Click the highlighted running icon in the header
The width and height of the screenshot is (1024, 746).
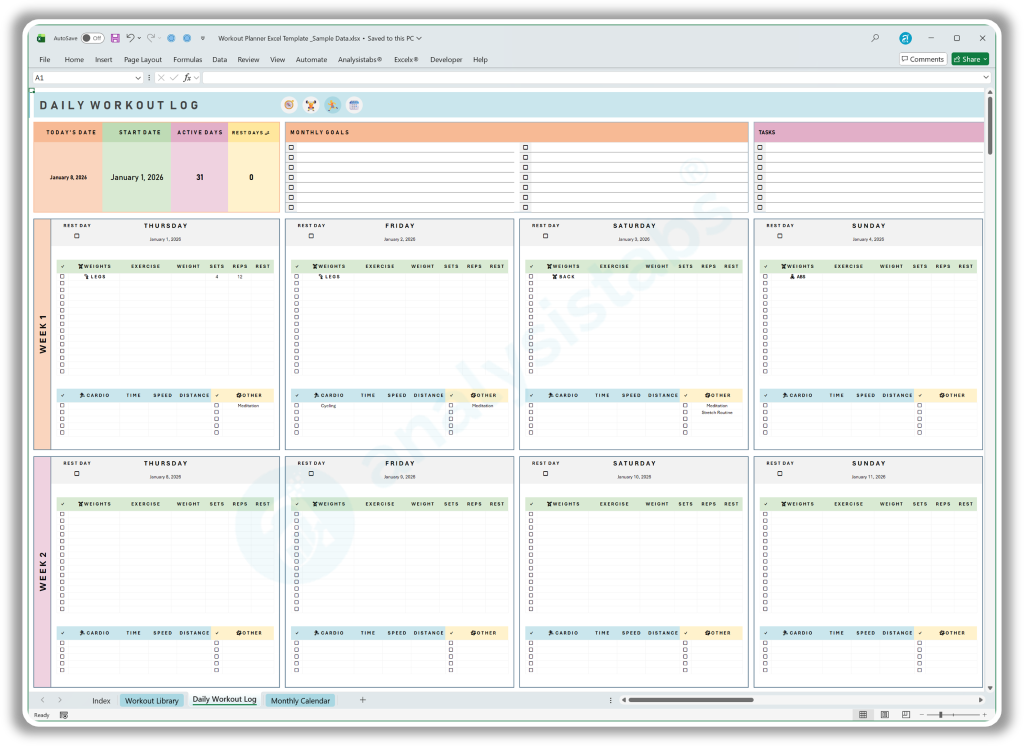click(333, 104)
